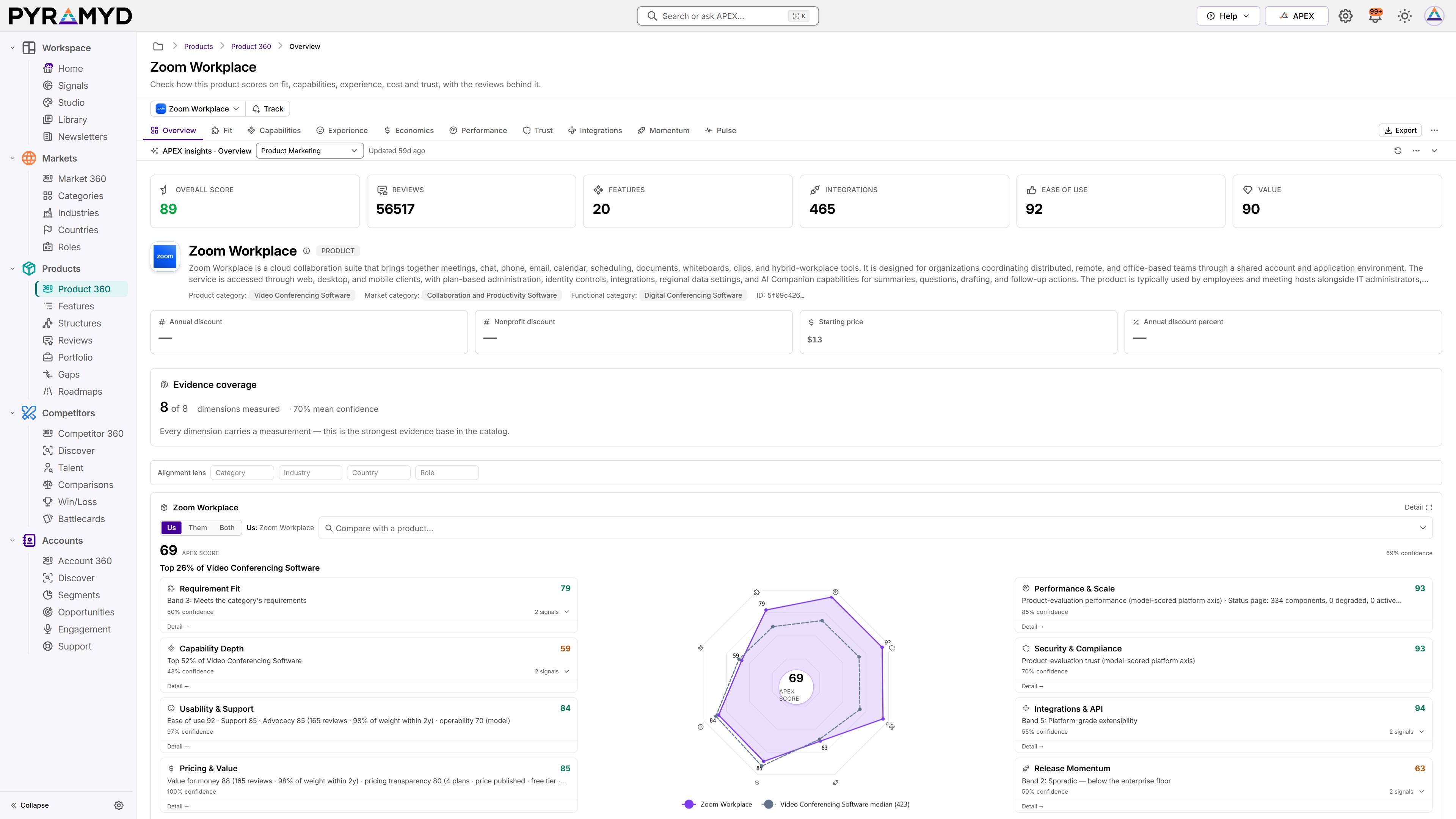
Task: Expand Requirement Fit 2 signals chevron
Action: (x=567, y=612)
